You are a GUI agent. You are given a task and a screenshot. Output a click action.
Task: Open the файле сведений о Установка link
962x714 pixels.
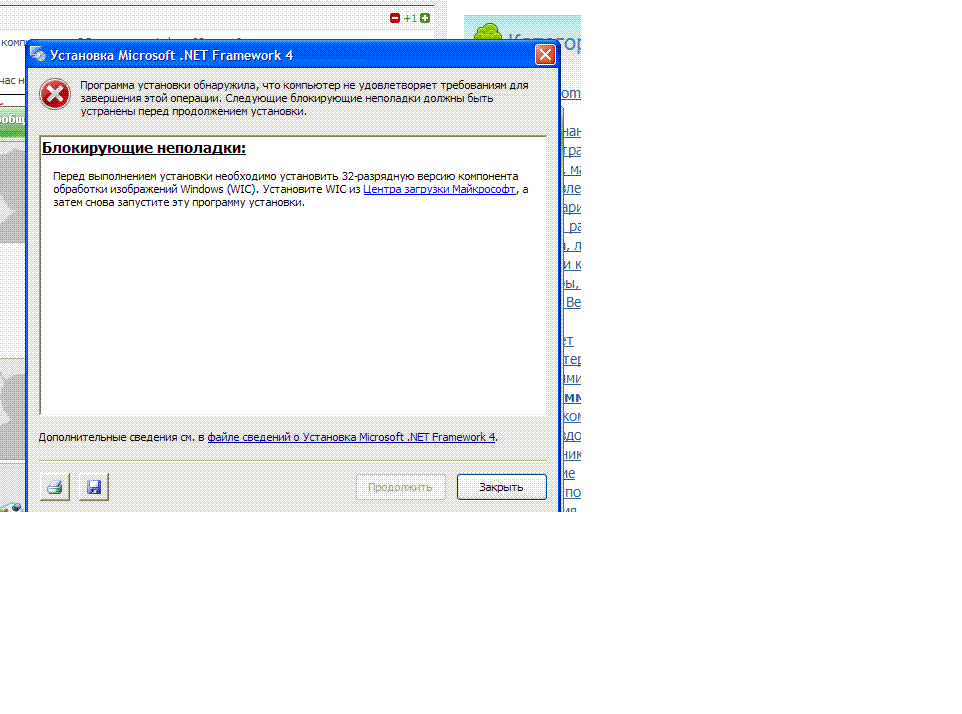[351, 437]
